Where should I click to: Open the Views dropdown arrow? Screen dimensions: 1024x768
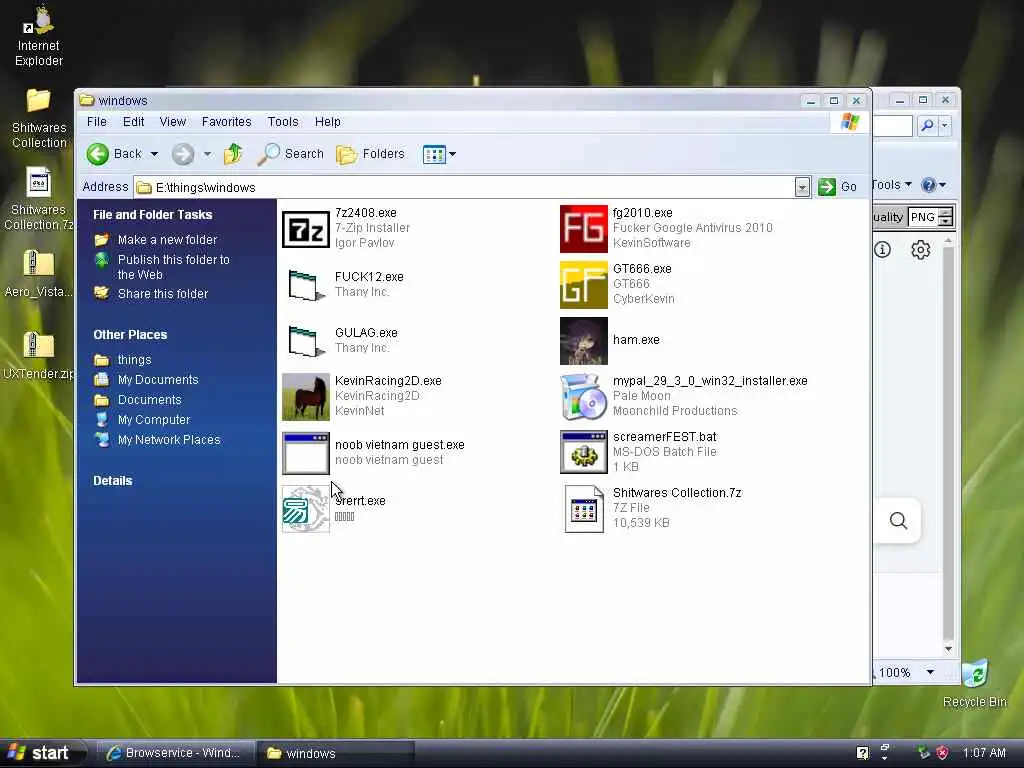453,155
